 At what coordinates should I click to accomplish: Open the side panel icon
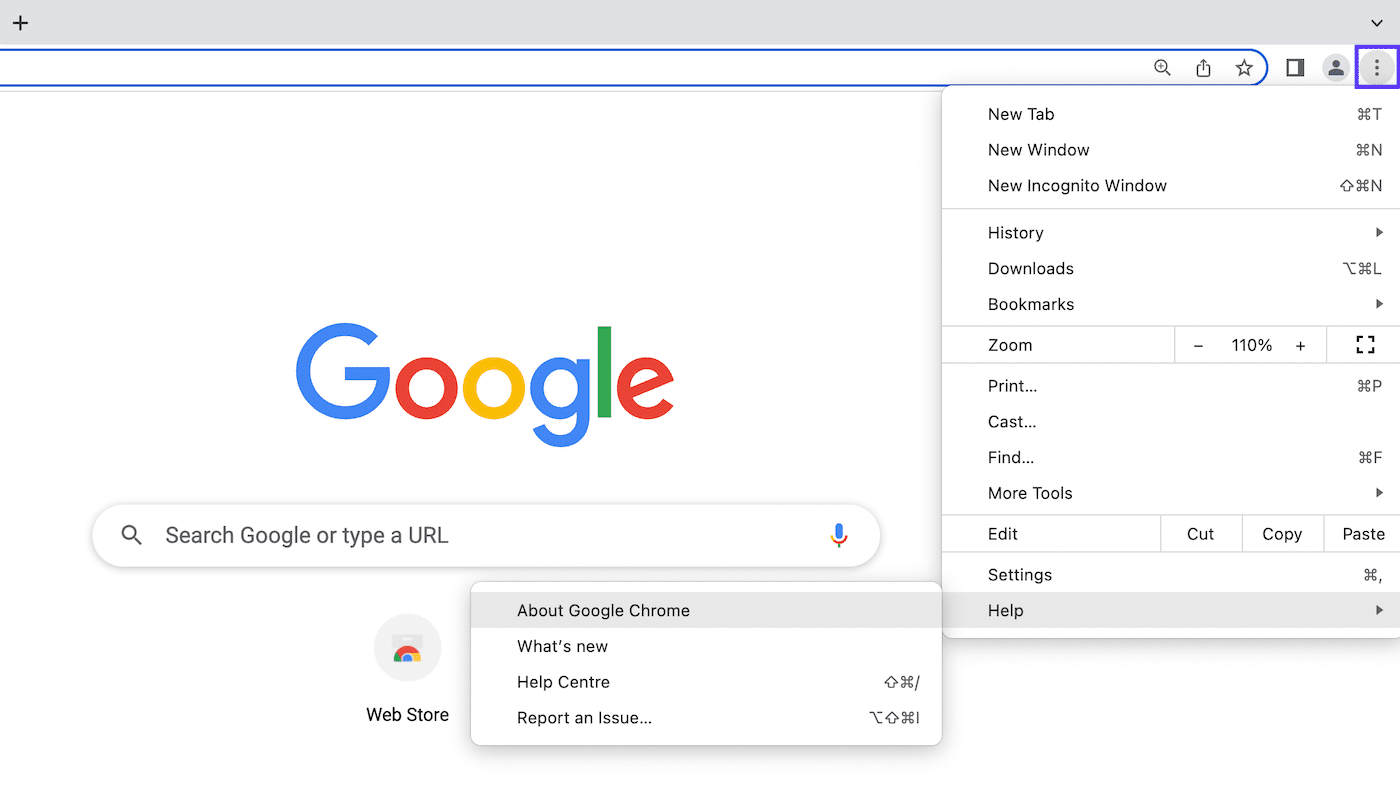tap(1294, 67)
